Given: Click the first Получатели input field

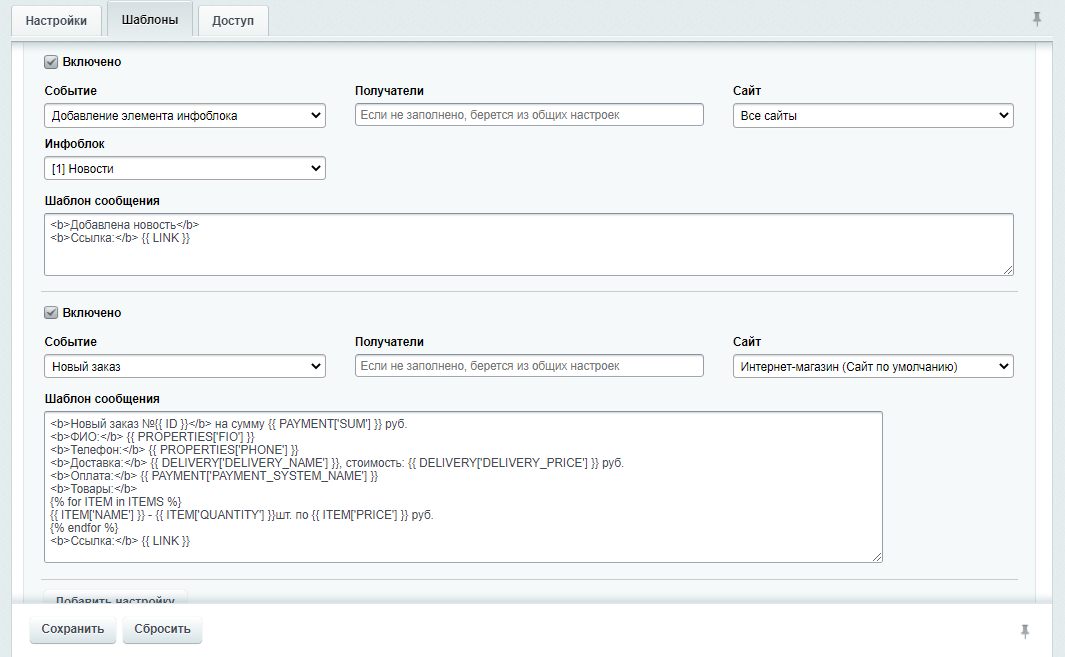Looking at the screenshot, I should click(x=529, y=115).
